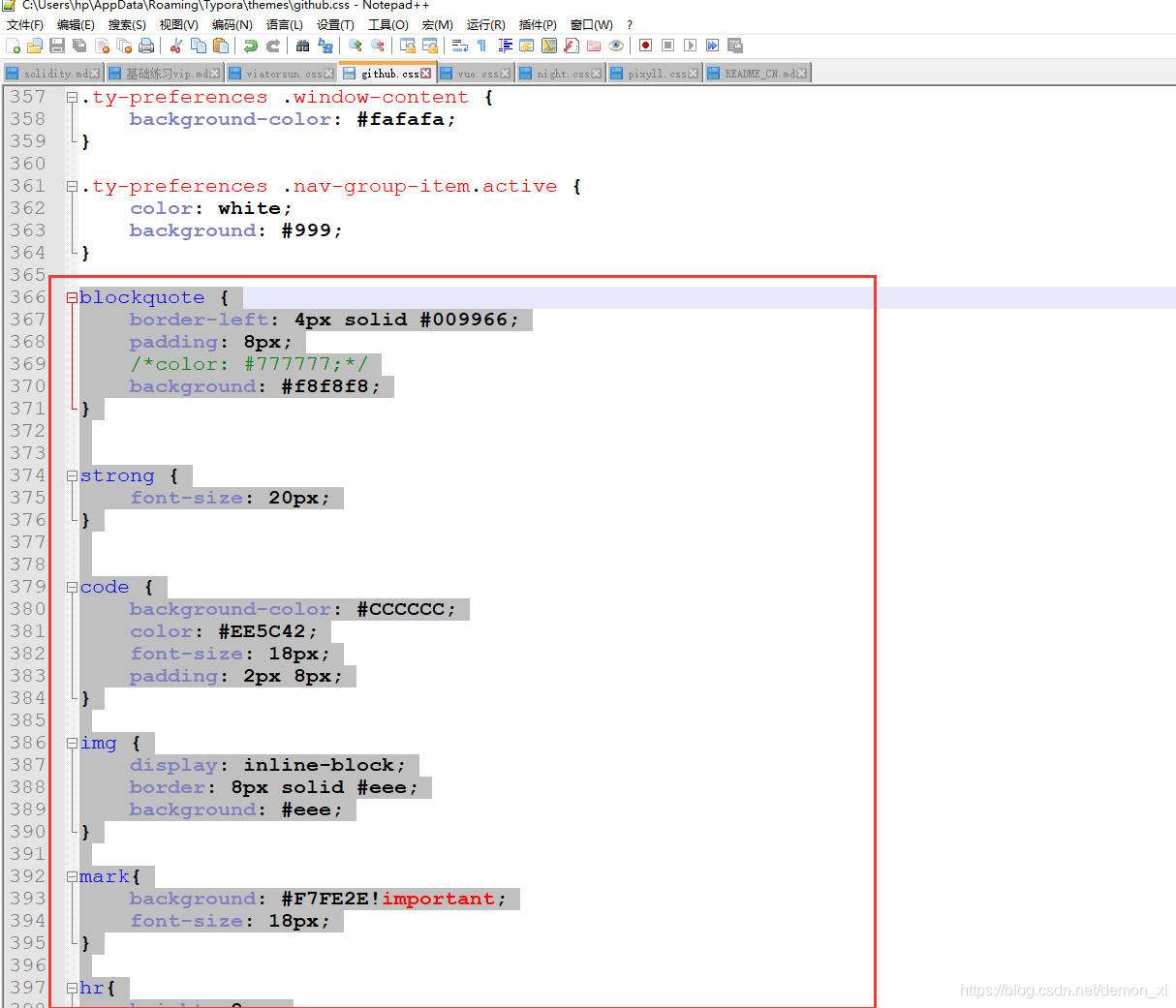Switch to vue.css tab
1176x1008 pixels.
(x=477, y=74)
